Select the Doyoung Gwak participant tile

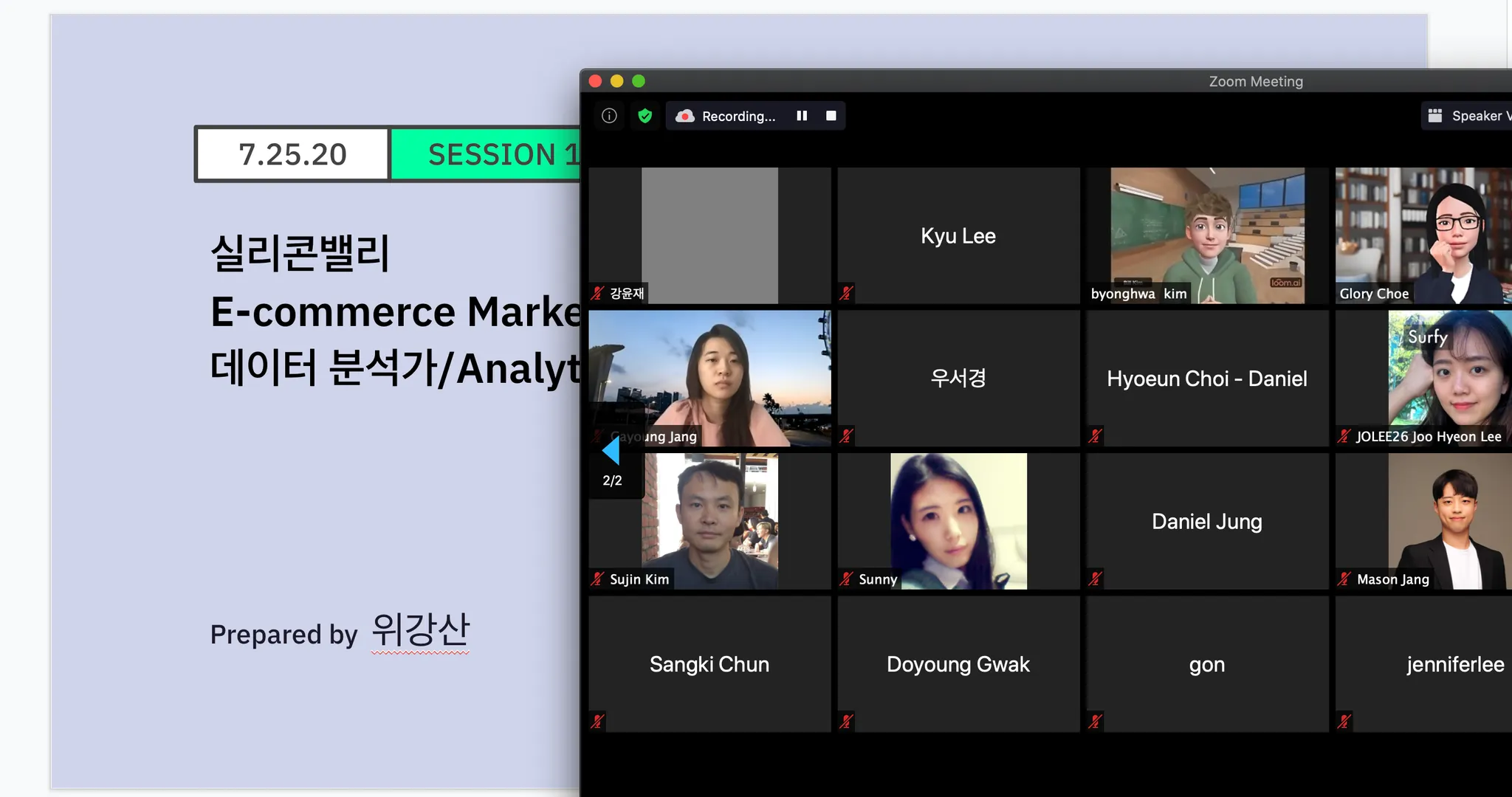(x=958, y=664)
